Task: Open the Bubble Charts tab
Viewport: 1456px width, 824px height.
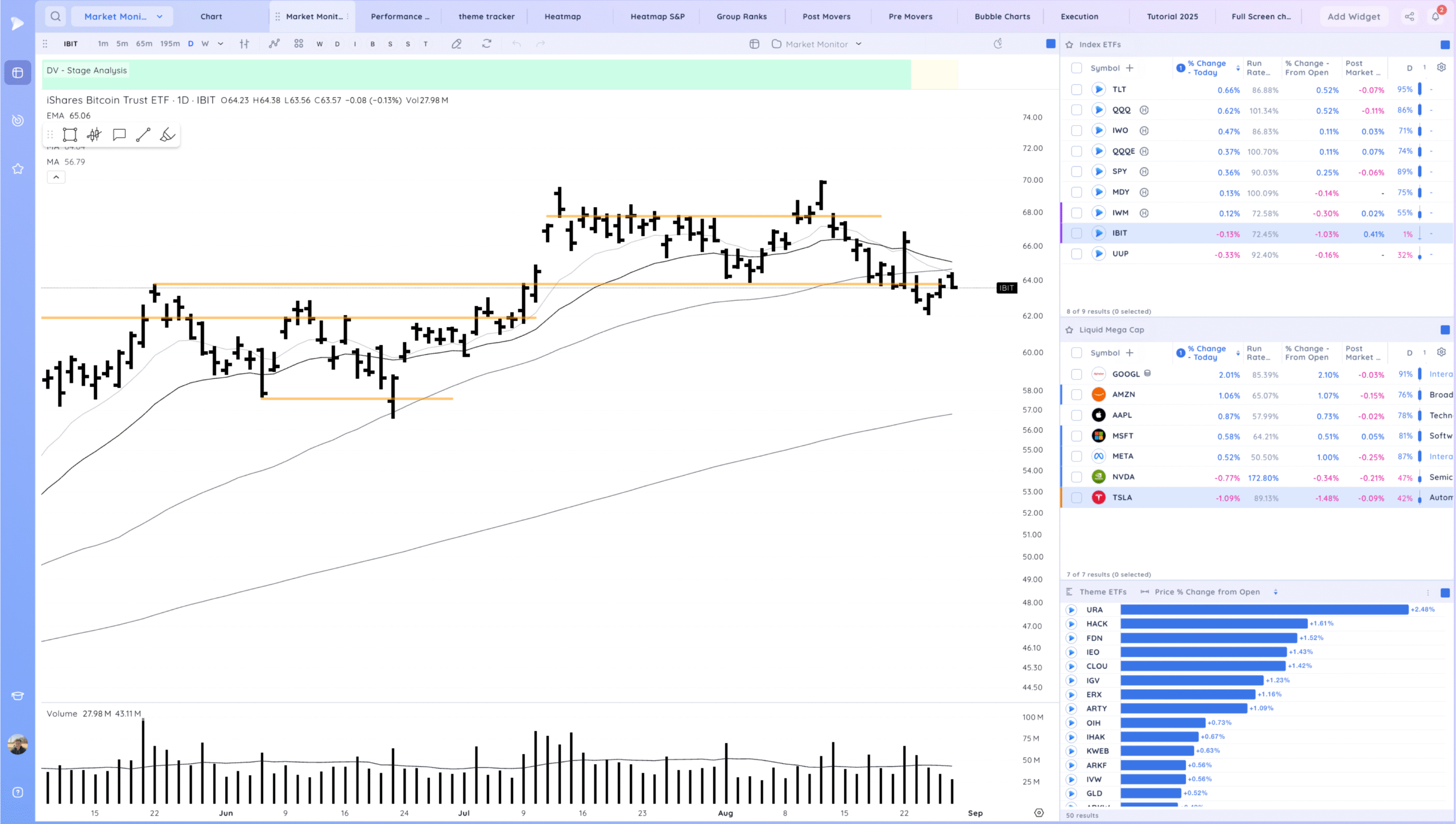Action: pyautogui.click(x=1002, y=17)
